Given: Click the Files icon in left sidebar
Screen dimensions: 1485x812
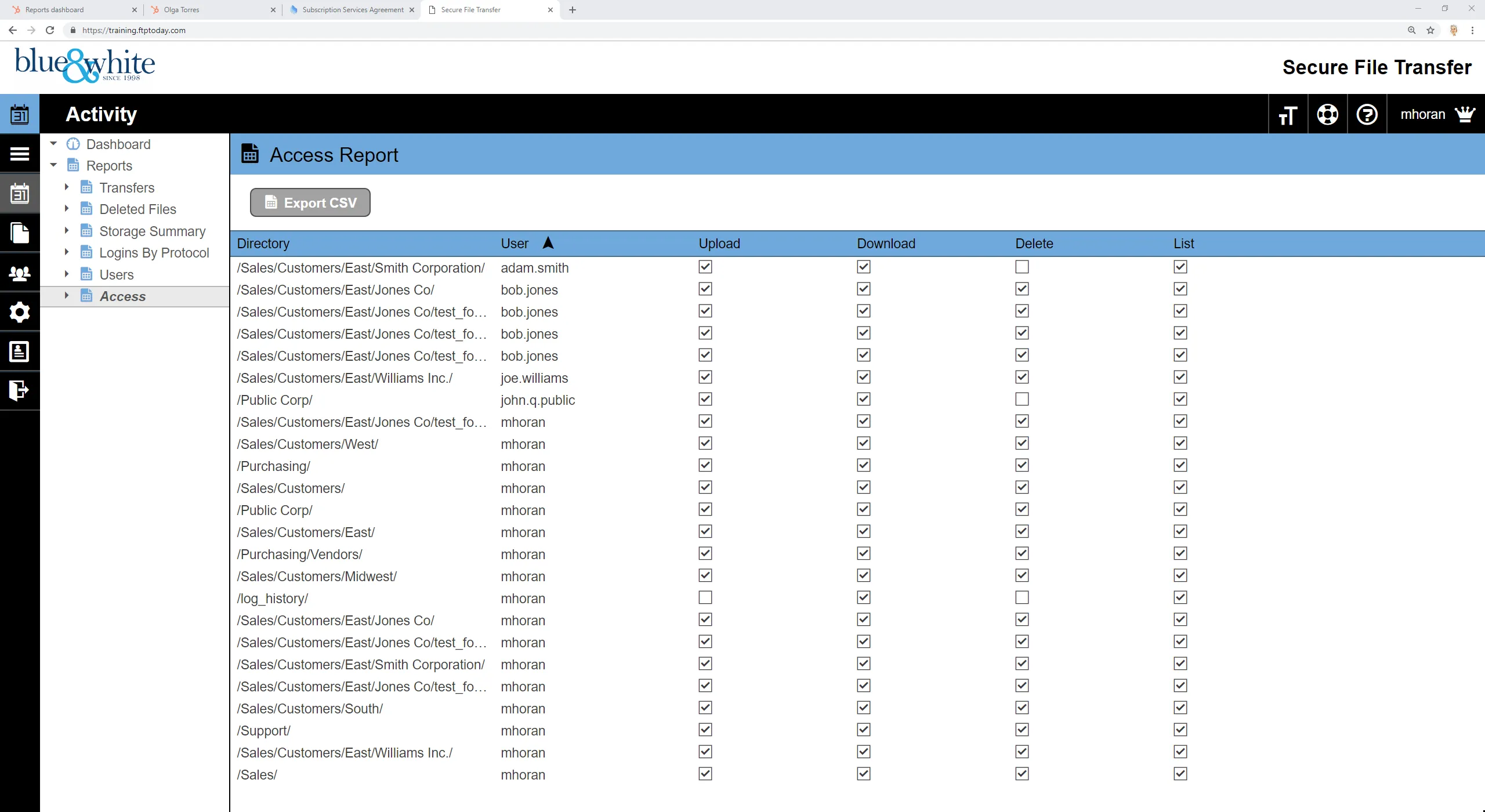Looking at the screenshot, I should 20,233.
